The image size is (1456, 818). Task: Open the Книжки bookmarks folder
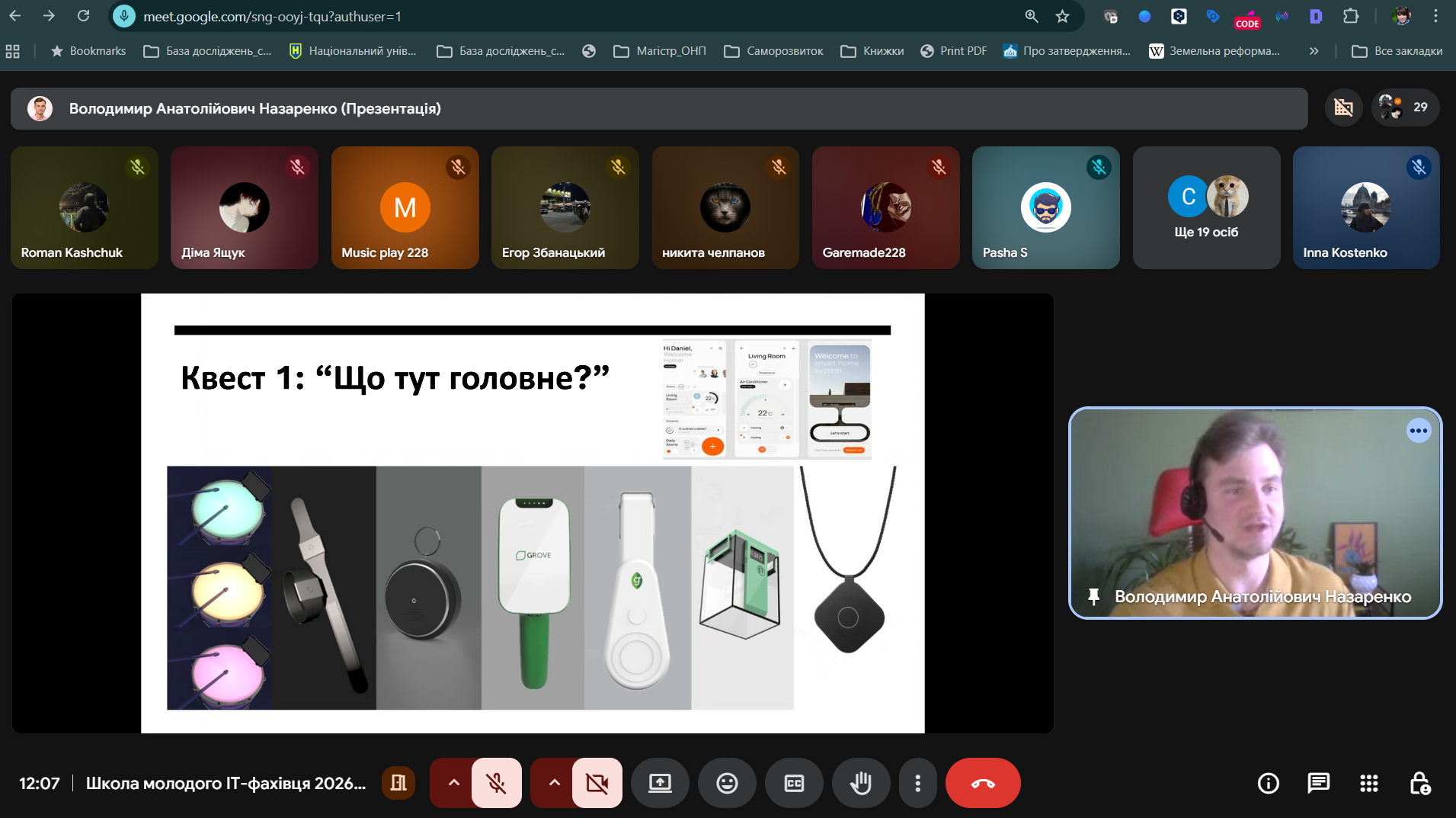click(872, 51)
